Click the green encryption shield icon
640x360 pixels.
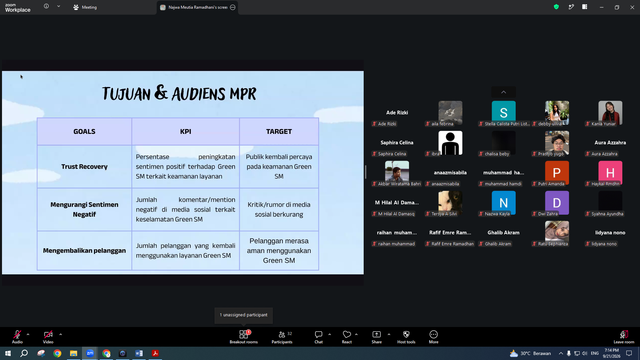click(x=556, y=7)
